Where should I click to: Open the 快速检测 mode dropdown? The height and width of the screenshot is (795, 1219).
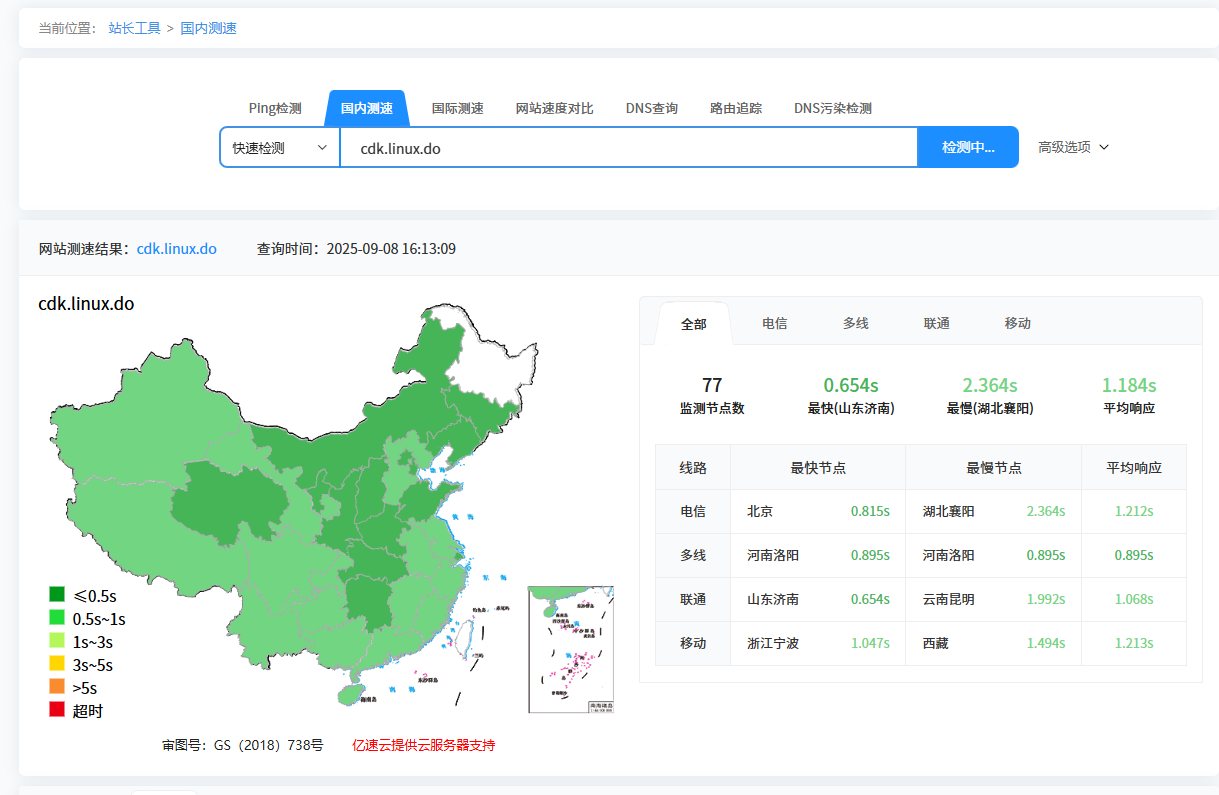click(x=280, y=147)
